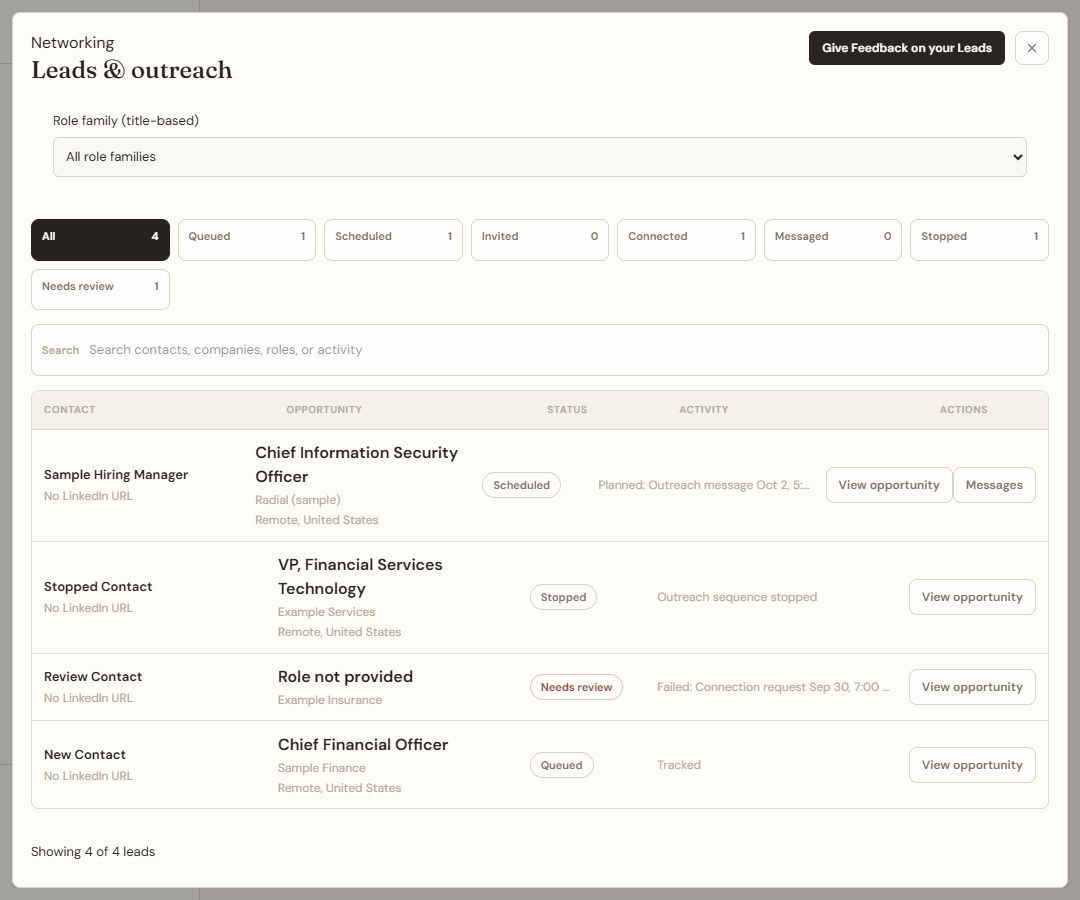Click the CONTACT column header
Viewport: 1080px width, 900px height.
[x=70, y=410]
